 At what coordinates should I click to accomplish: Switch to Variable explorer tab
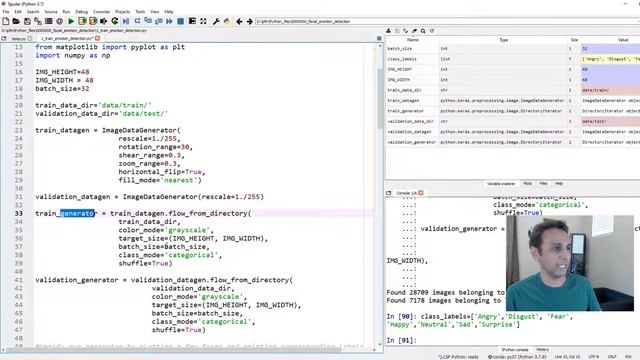click(x=501, y=184)
